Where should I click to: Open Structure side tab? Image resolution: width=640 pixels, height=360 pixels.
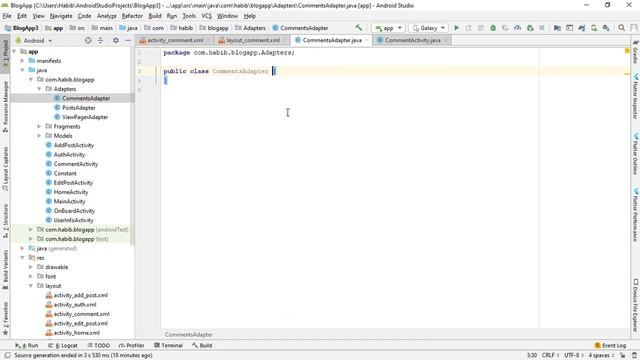coord(5,221)
